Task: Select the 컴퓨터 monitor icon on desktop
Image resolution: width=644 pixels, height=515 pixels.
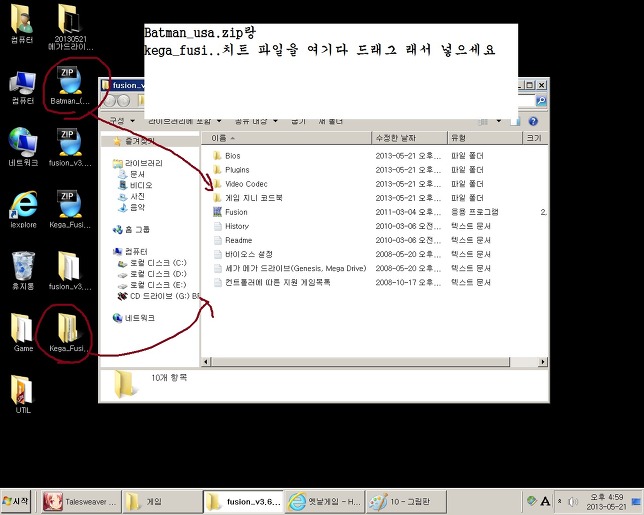Action: tap(23, 87)
